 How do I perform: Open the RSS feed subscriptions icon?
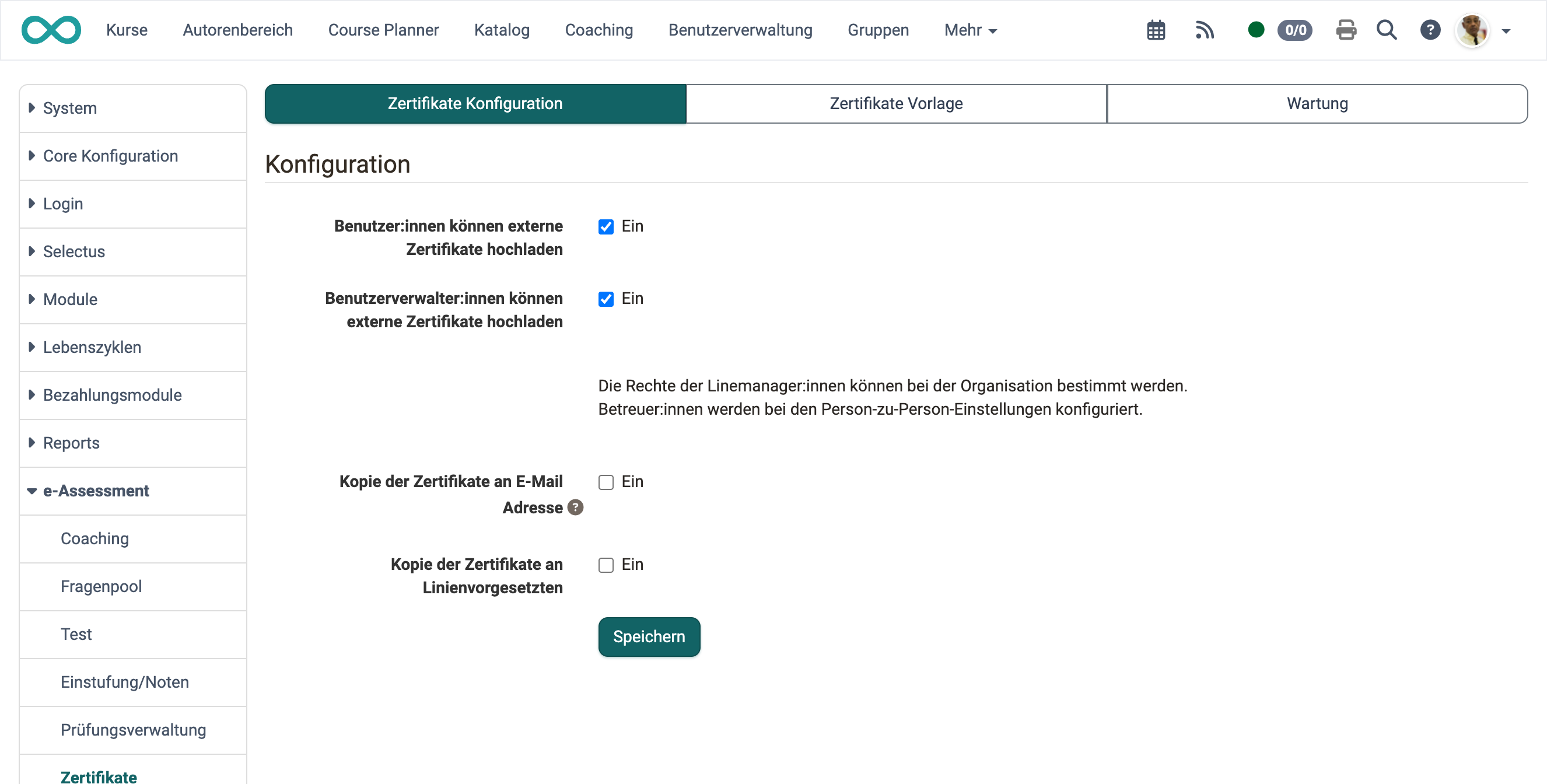pos(1204,30)
